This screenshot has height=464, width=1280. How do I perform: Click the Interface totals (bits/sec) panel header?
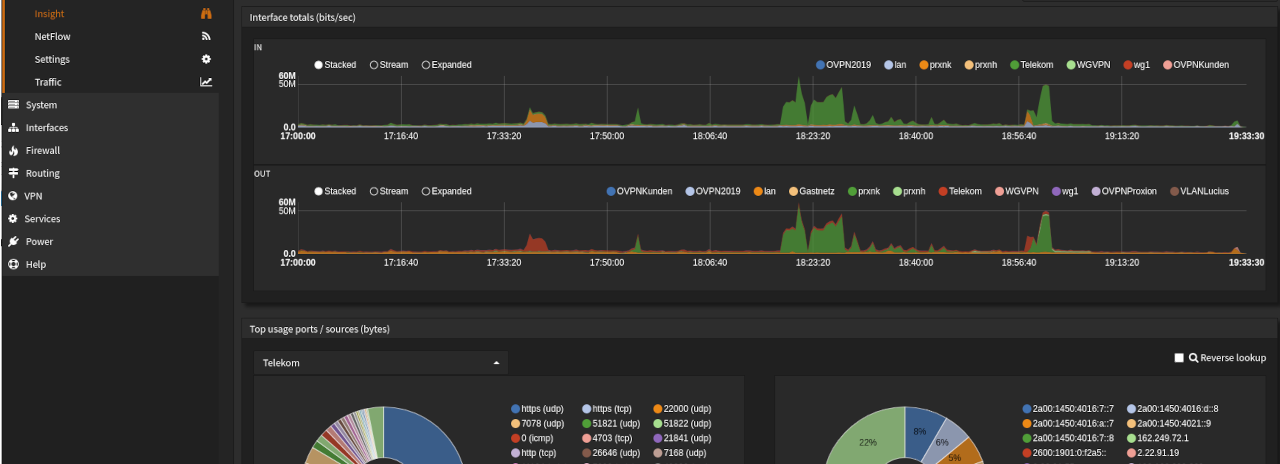point(760,17)
